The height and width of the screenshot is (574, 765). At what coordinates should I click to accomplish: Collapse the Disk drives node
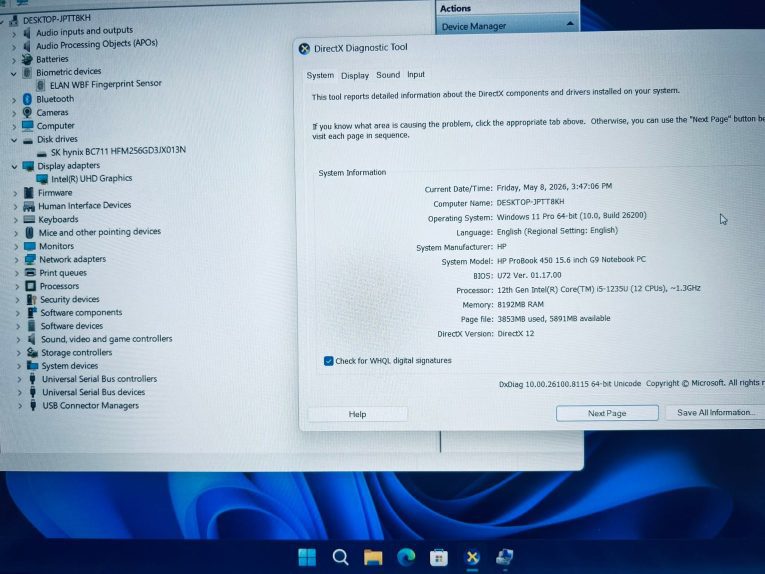coord(14,140)
